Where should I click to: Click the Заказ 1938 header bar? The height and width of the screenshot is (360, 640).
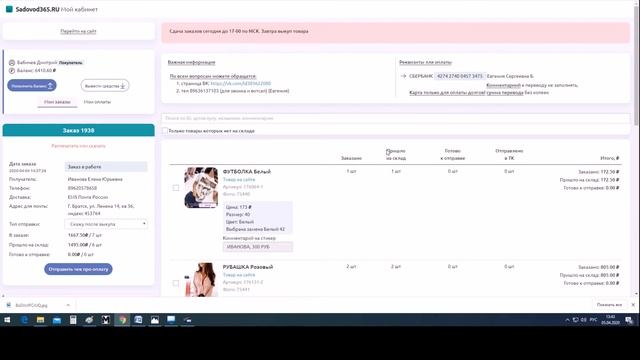(78, 130)
